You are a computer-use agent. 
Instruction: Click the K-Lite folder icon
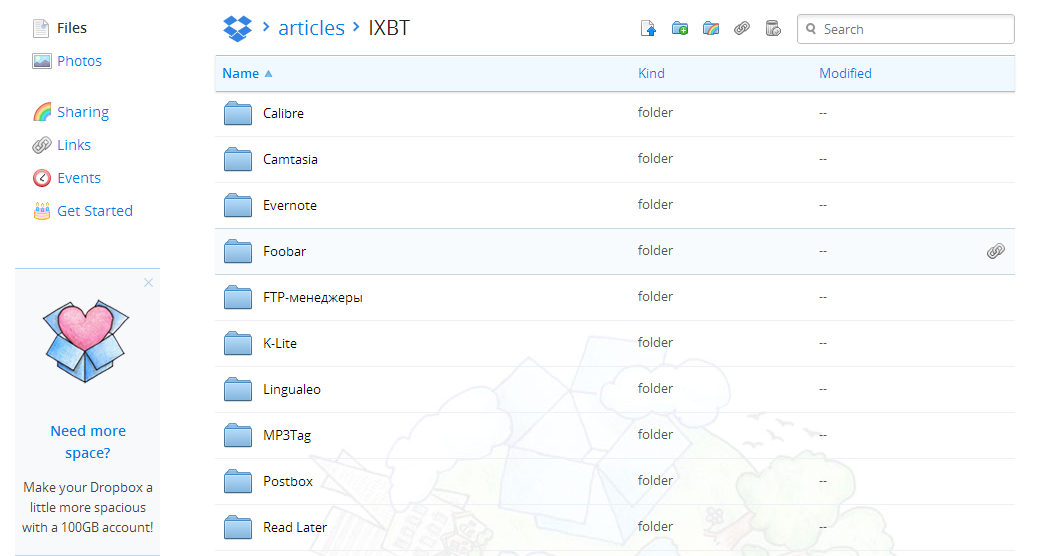238,344
